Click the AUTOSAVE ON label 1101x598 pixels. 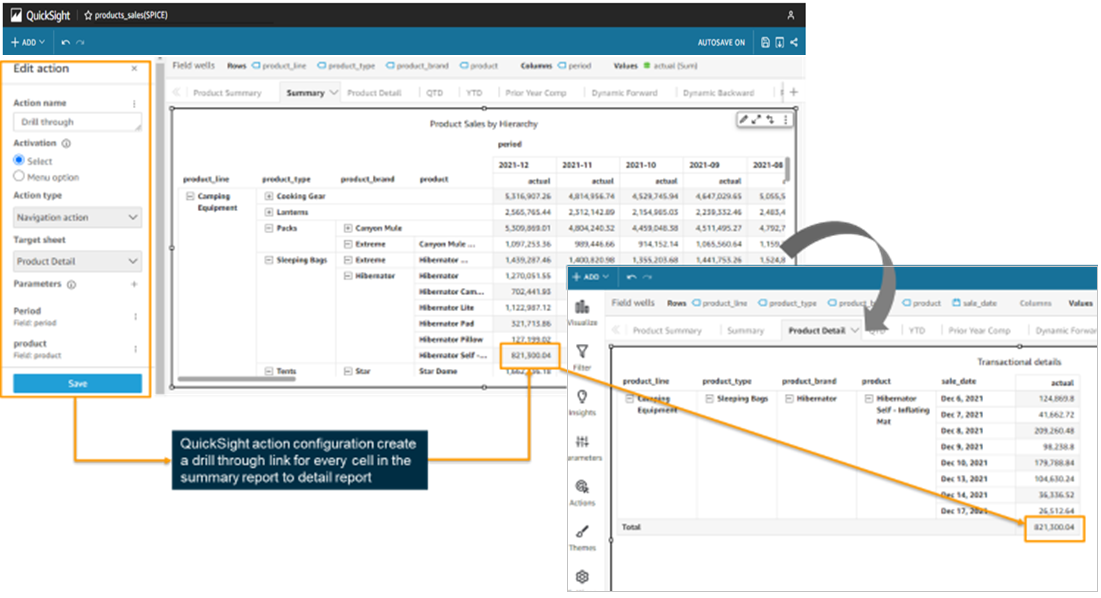(x=721, y=43)
